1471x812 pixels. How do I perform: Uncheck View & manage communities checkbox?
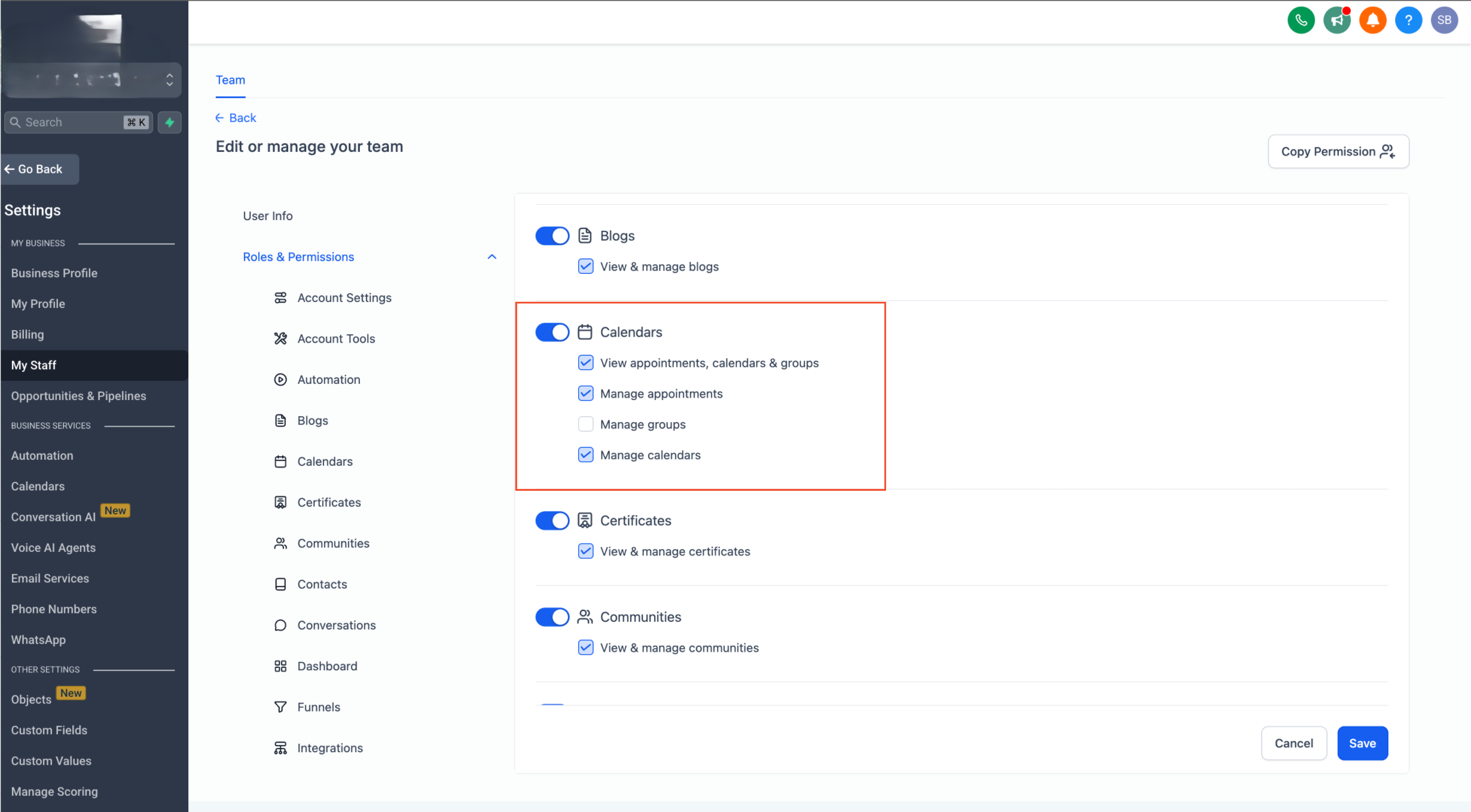tap(585, 647)
